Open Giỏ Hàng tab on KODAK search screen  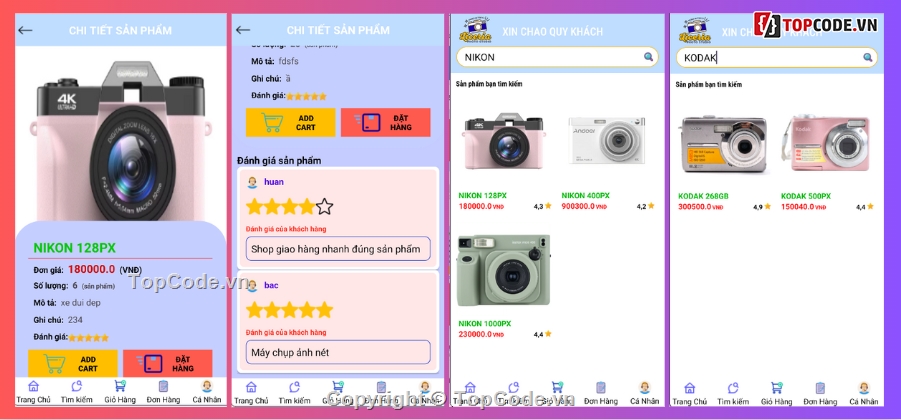(x=776, y=394)
